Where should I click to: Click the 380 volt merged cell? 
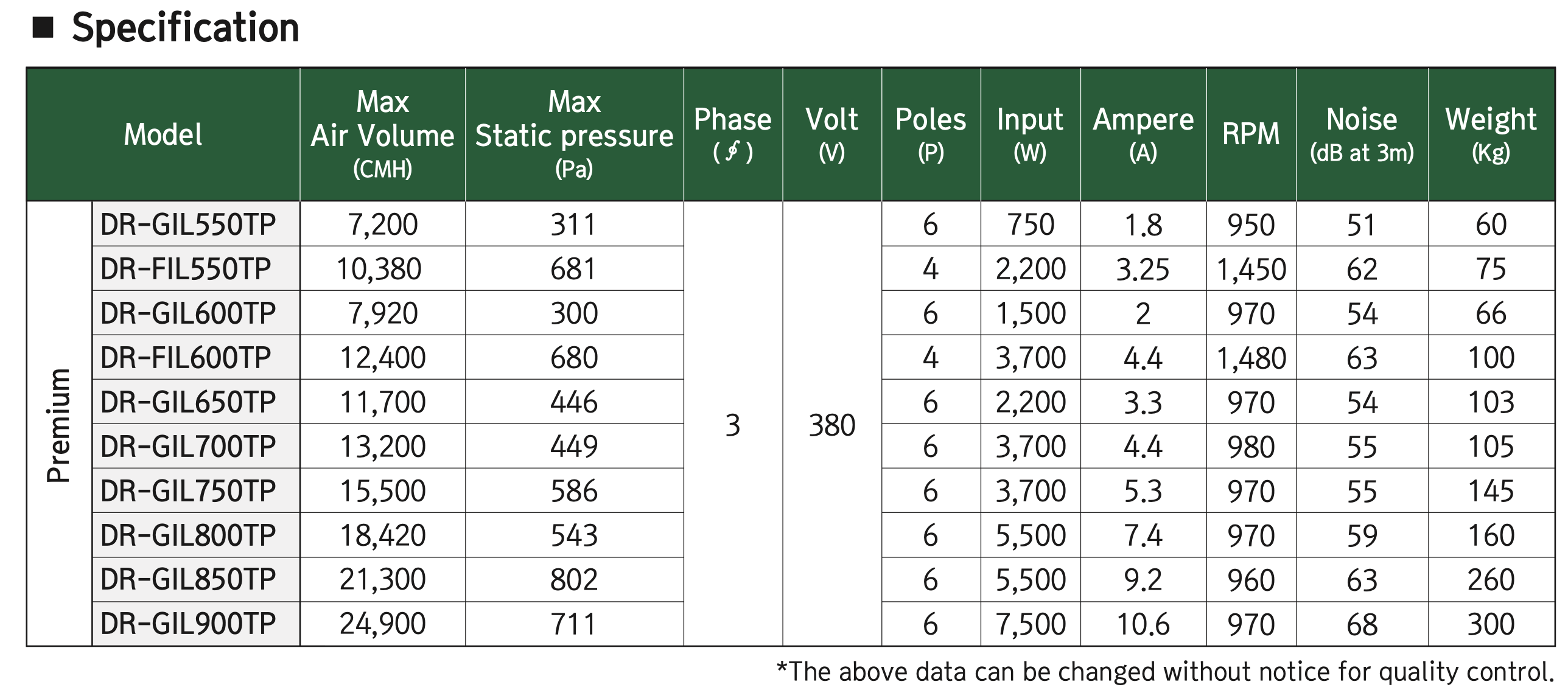pos(832,424)
